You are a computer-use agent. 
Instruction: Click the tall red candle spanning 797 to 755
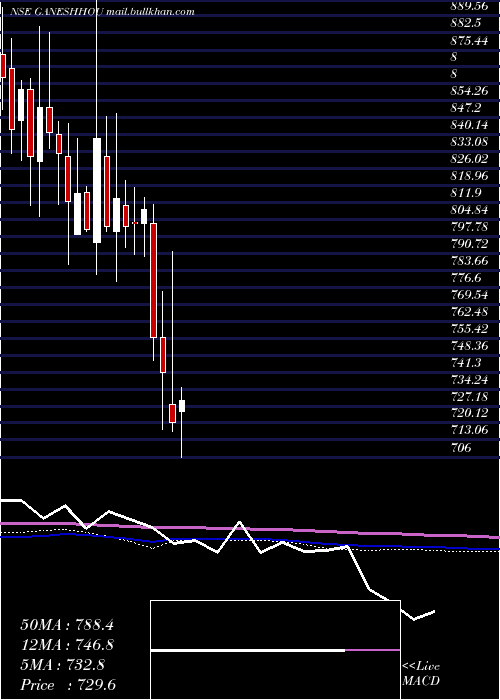[153, 280]
